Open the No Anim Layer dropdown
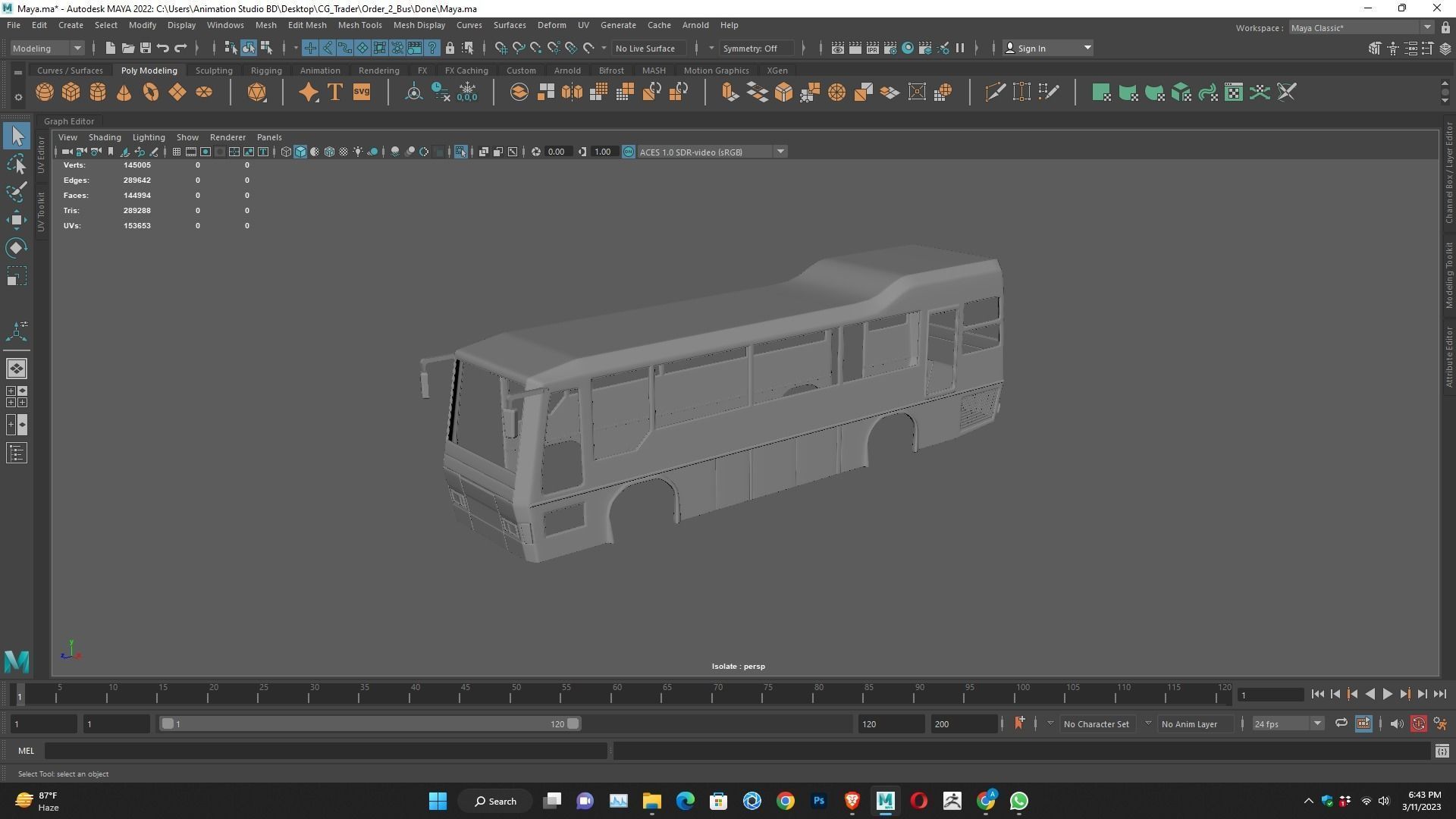This screenshot has width=1456, height=819. 1188,723
